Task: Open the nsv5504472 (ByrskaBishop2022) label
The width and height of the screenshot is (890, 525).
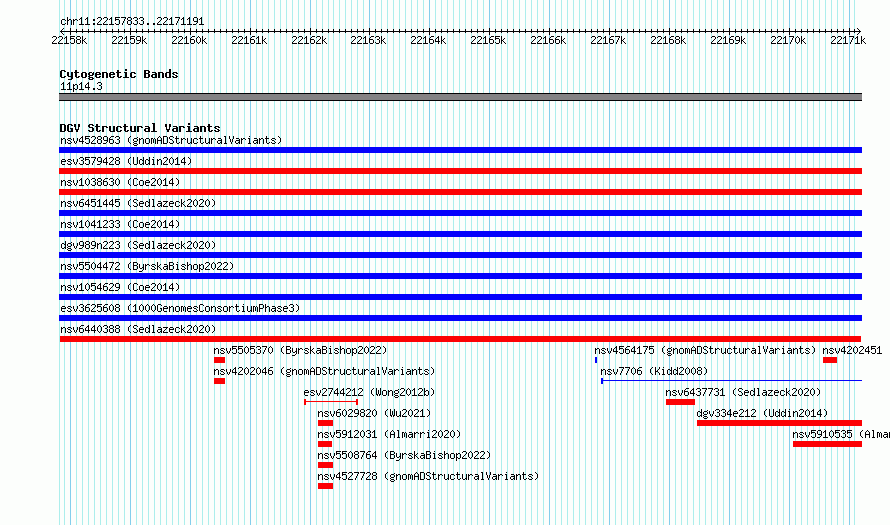Action: [x=147, y=266]
